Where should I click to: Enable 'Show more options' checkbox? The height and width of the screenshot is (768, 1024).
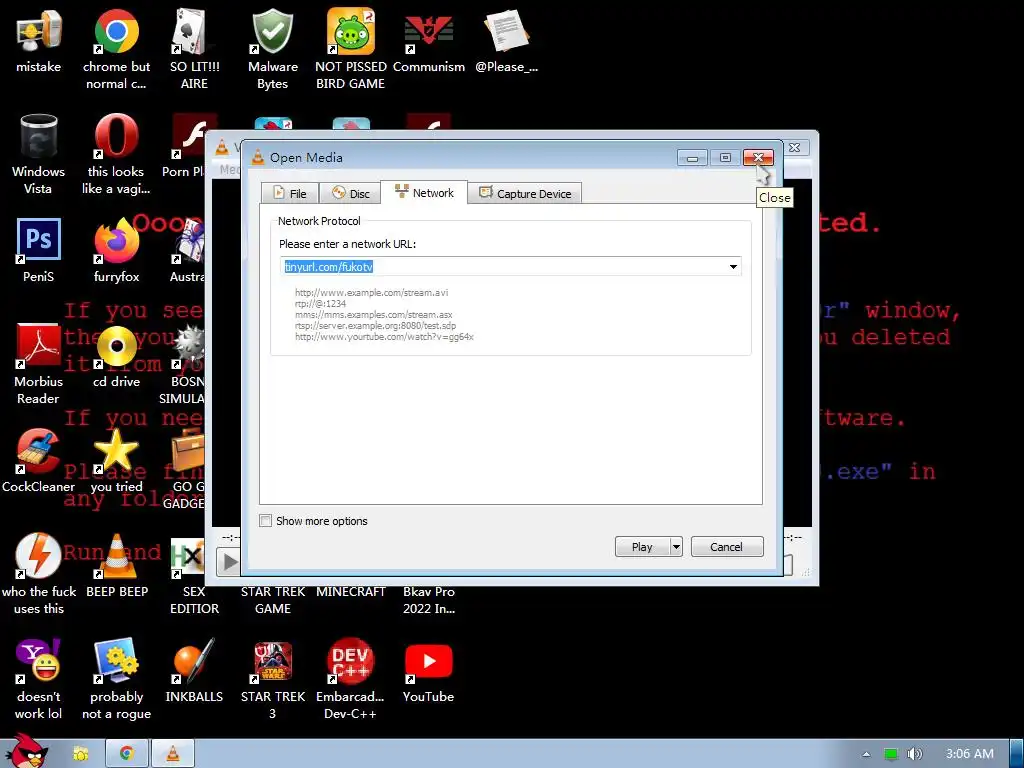(266, 520)
